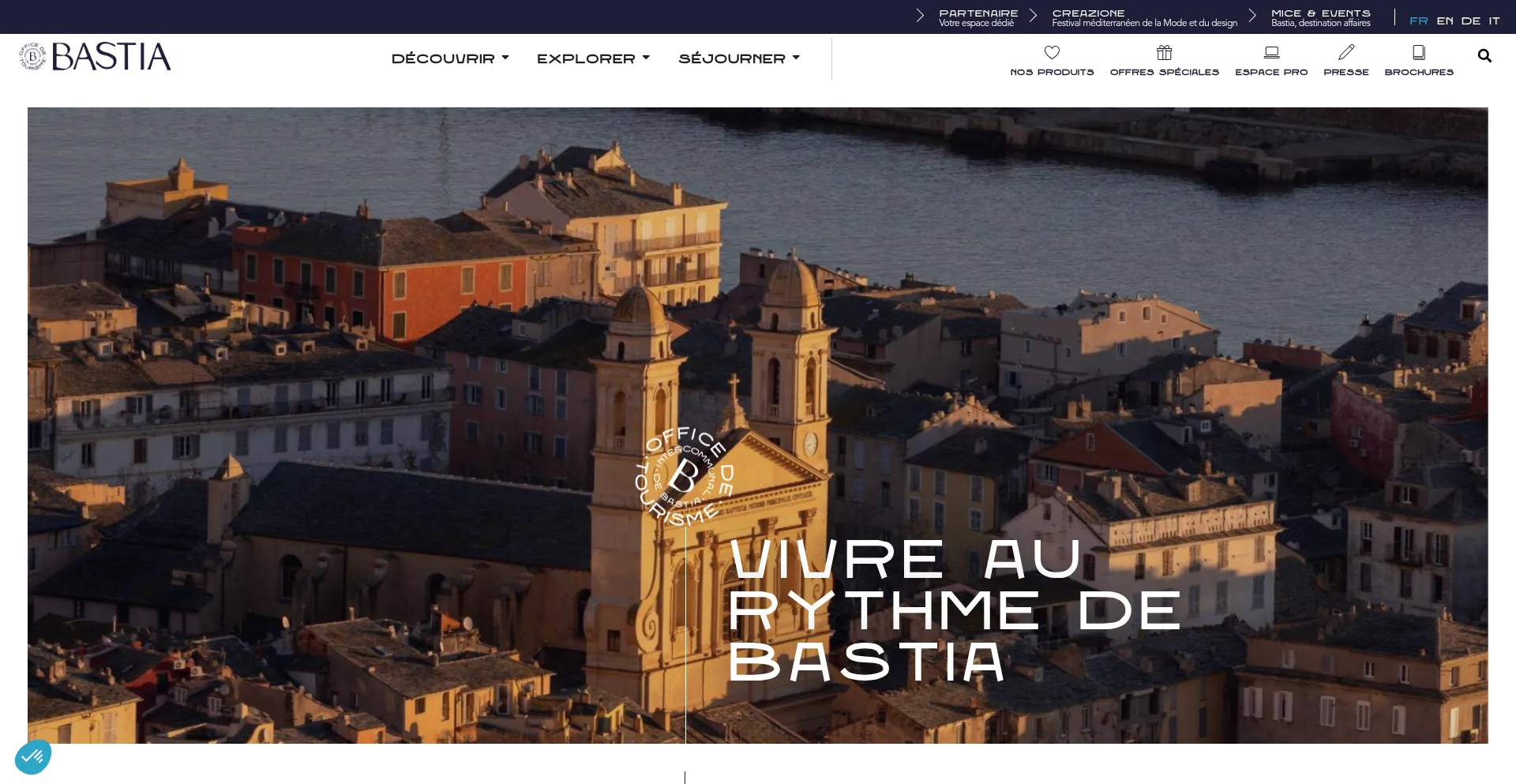Switch the site language to IT
This screenshot has width=1516, height=784.
pos(1494,21)
